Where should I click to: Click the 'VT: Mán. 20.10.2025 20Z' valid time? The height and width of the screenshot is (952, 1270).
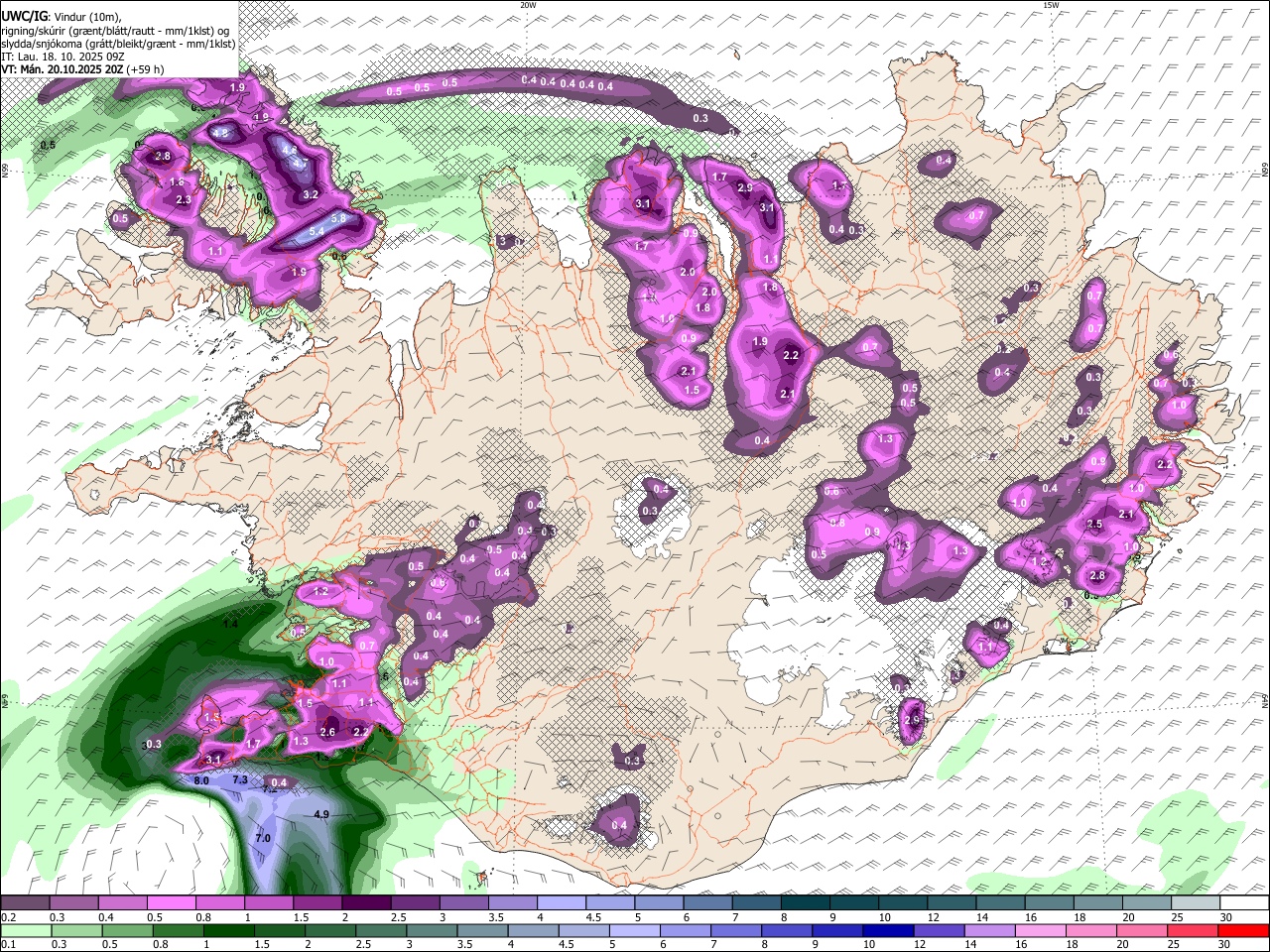pos(62,69)
